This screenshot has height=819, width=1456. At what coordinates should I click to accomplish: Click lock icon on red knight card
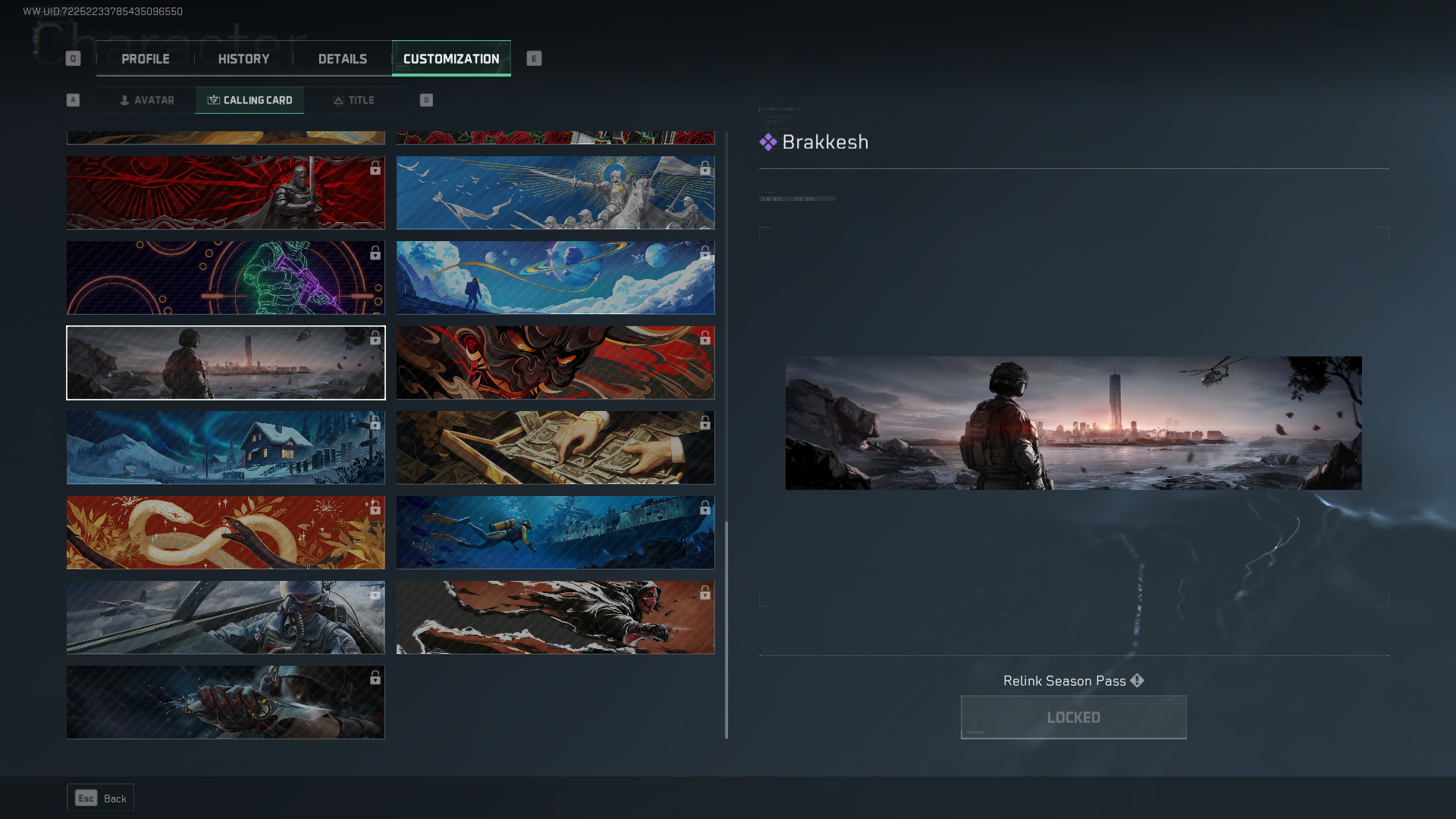click(x=375, y=168)
